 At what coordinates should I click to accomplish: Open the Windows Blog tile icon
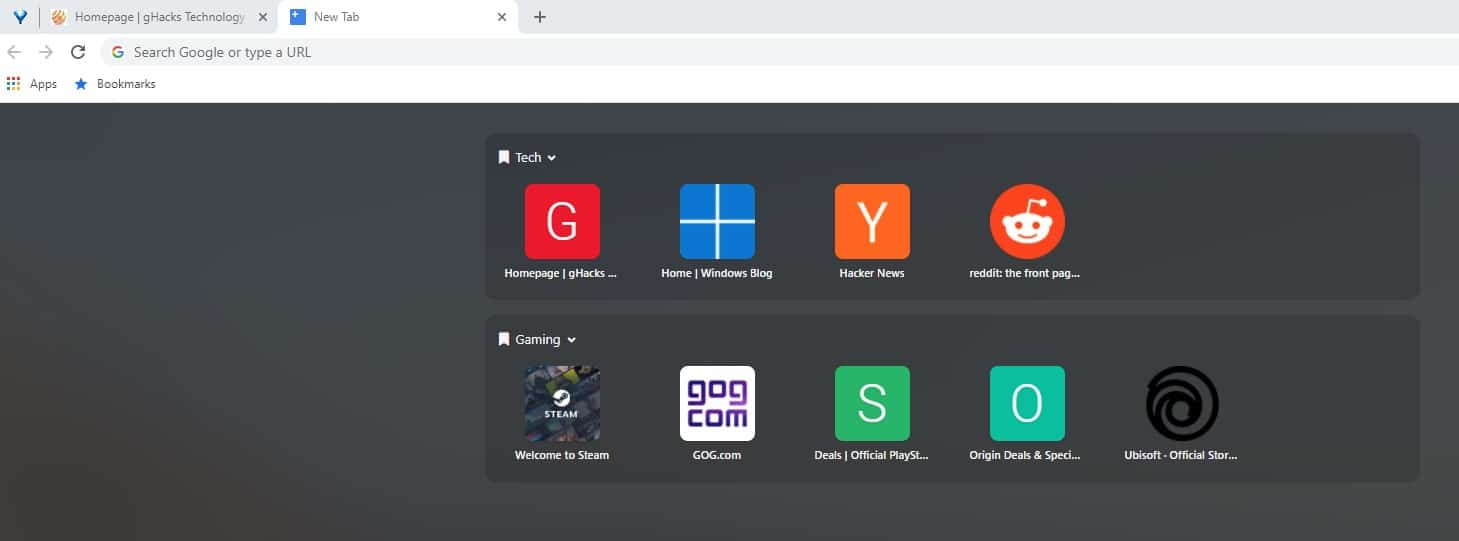click(717, 221)
